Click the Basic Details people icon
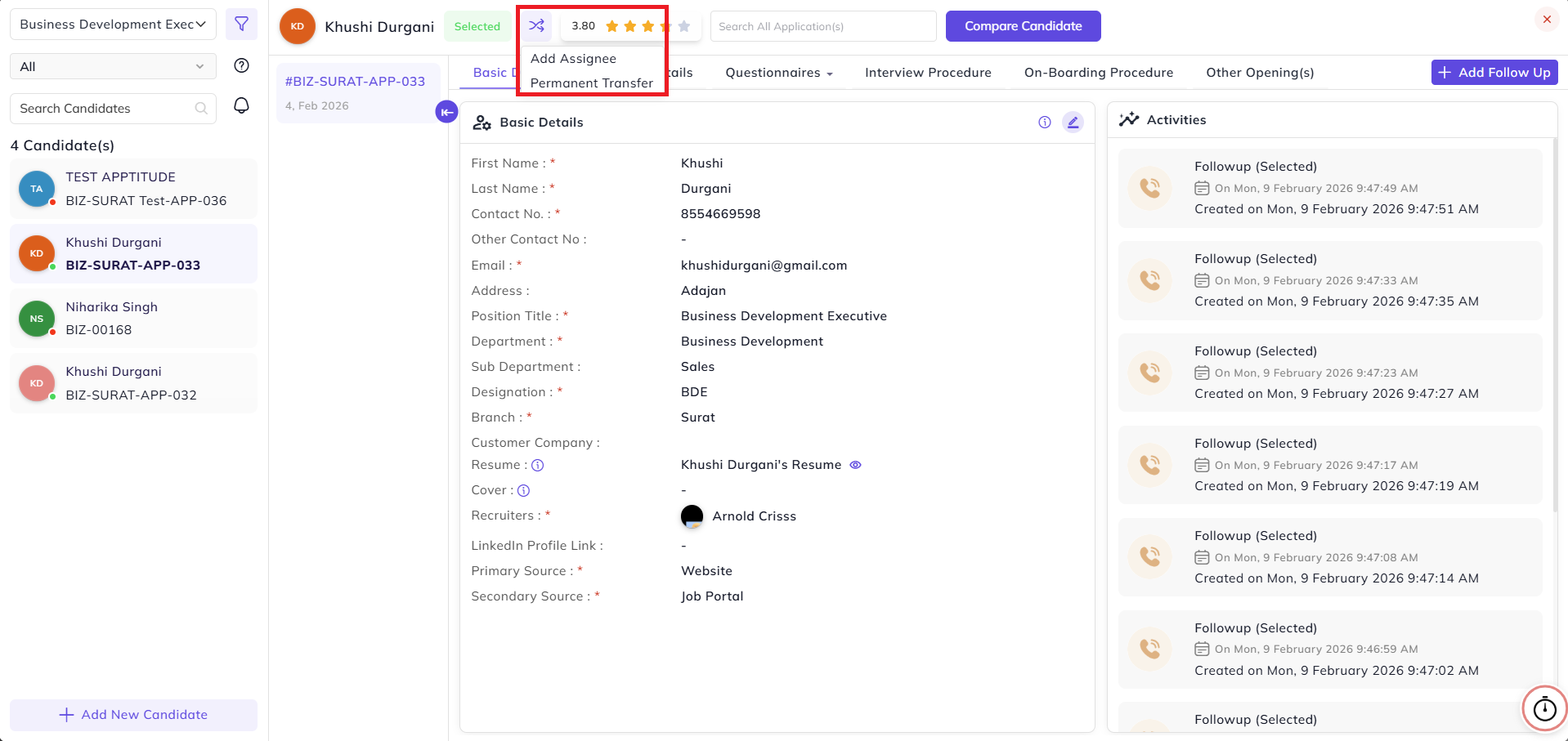This screenshot has height=741, width=1568. click(482, 123)
